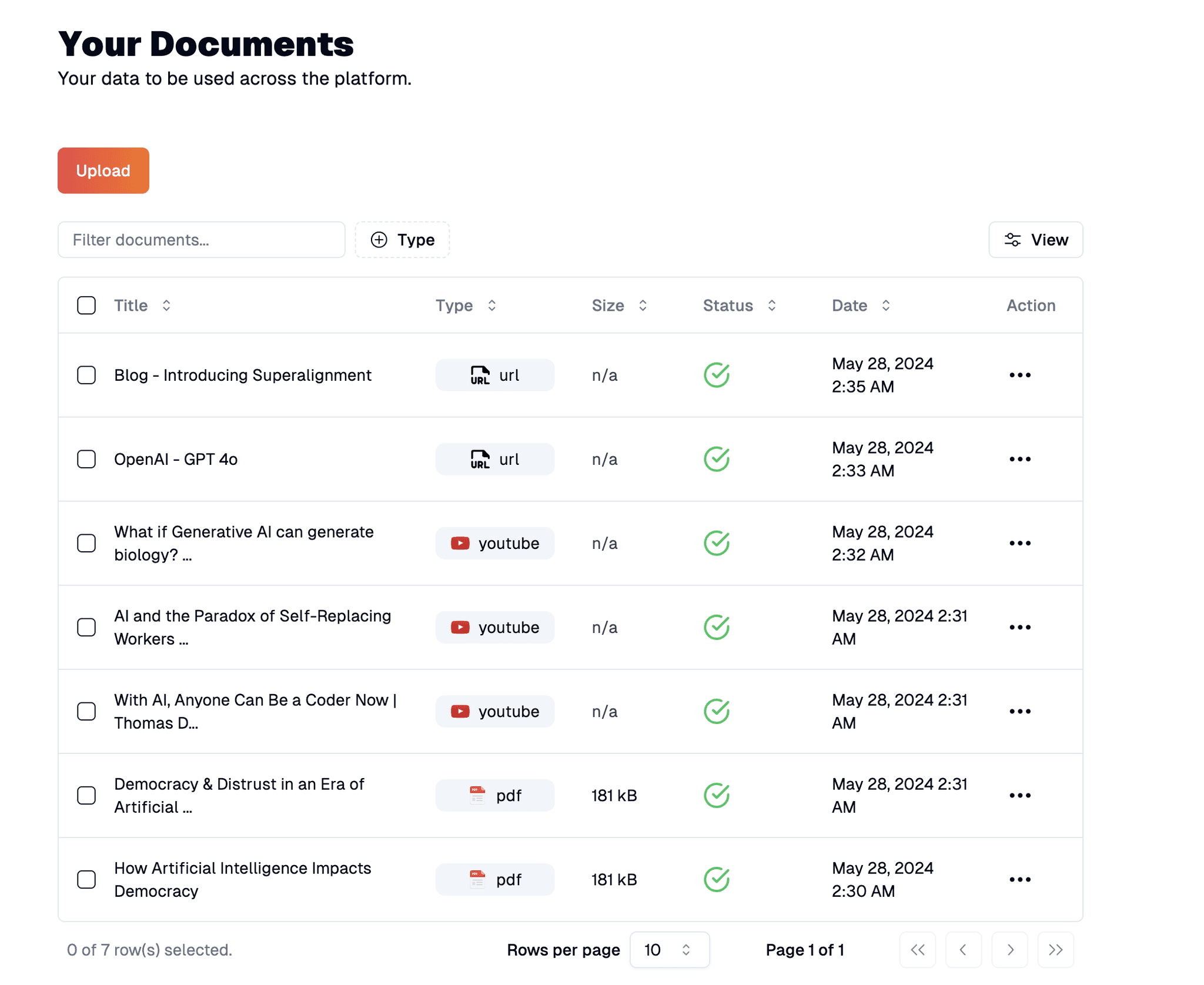Image resolution: width=1204 pixels, height=985 pixels.
Task: Open the View options panel
Action: [1035, 240]
